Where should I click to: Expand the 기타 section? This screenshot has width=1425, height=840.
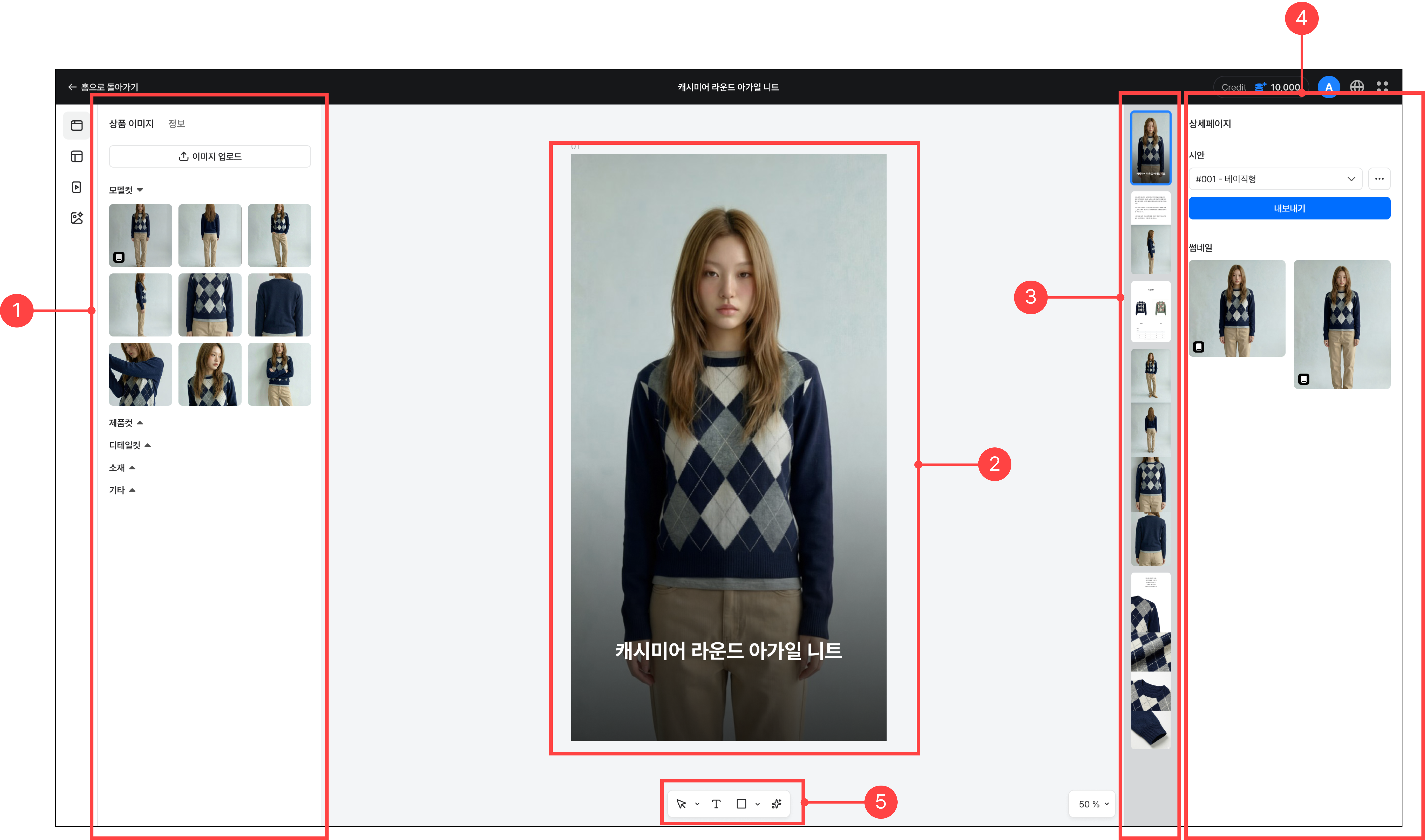click(122, 490)
